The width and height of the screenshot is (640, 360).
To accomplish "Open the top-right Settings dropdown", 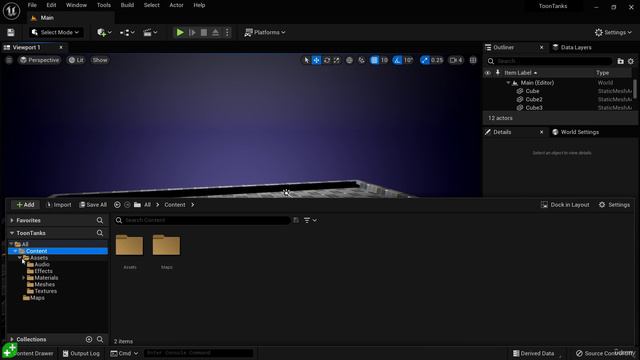I will (x=613, y=33).
